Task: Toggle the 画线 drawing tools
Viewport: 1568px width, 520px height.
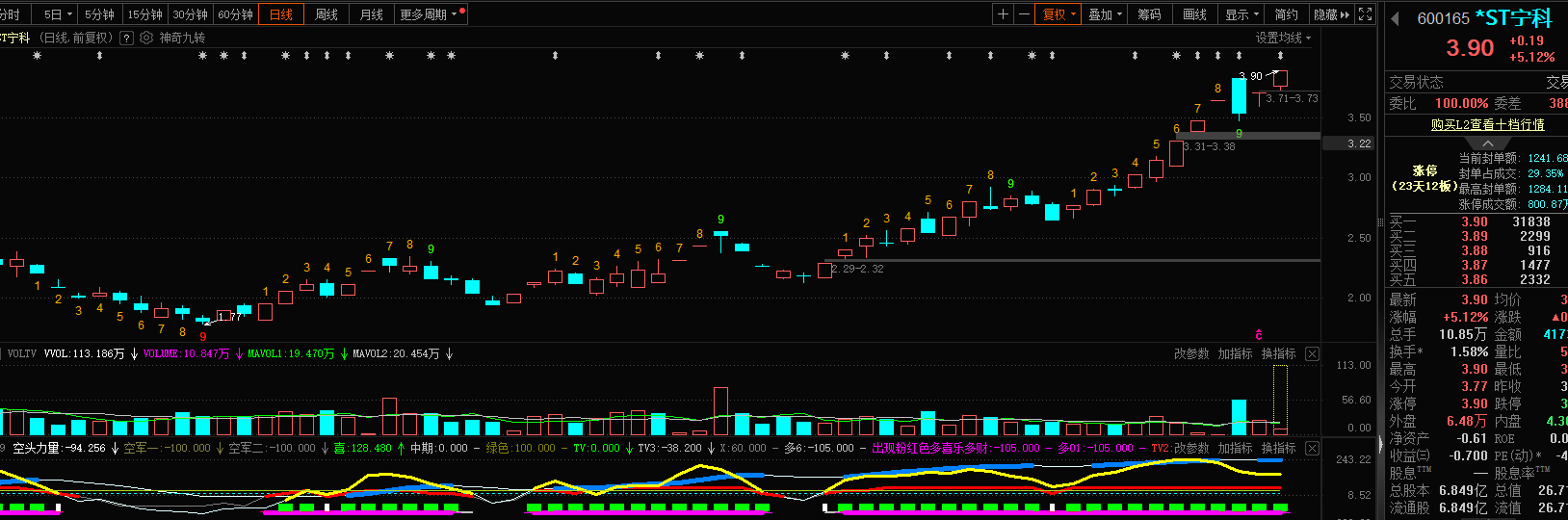Action: tap(1195, 14)
